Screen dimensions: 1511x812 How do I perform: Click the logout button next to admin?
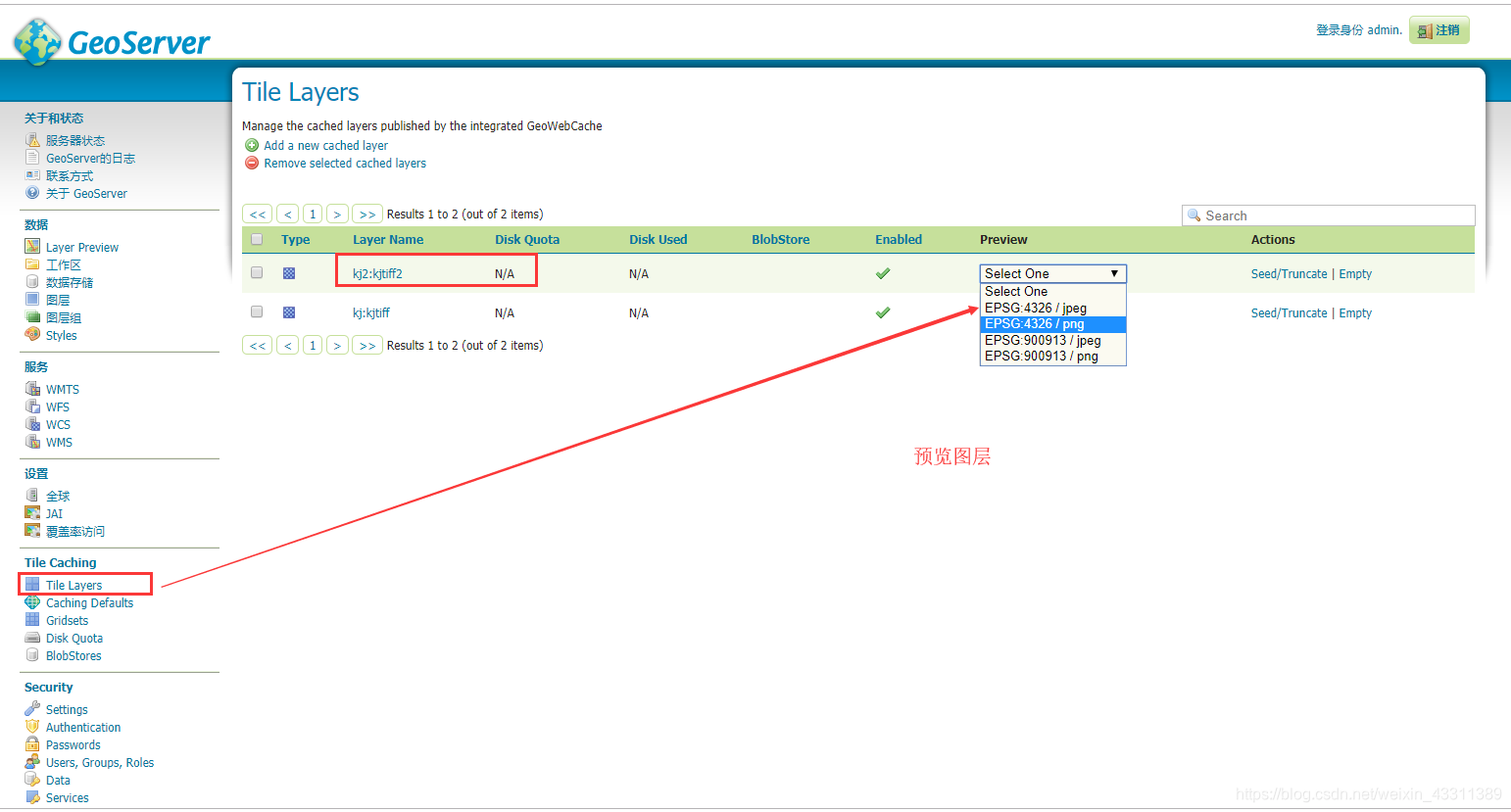tap(1439, 30)
